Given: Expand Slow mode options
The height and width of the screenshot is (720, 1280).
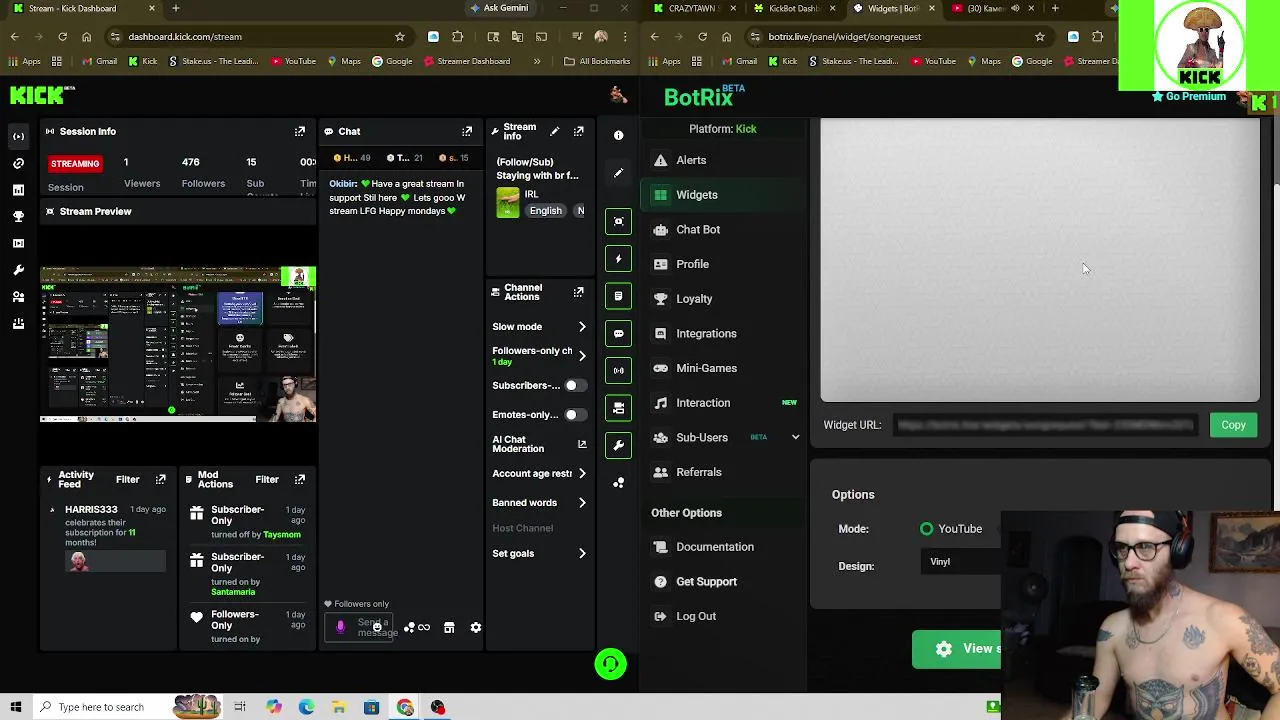Looking at the screenshot, I should (582, 327).
